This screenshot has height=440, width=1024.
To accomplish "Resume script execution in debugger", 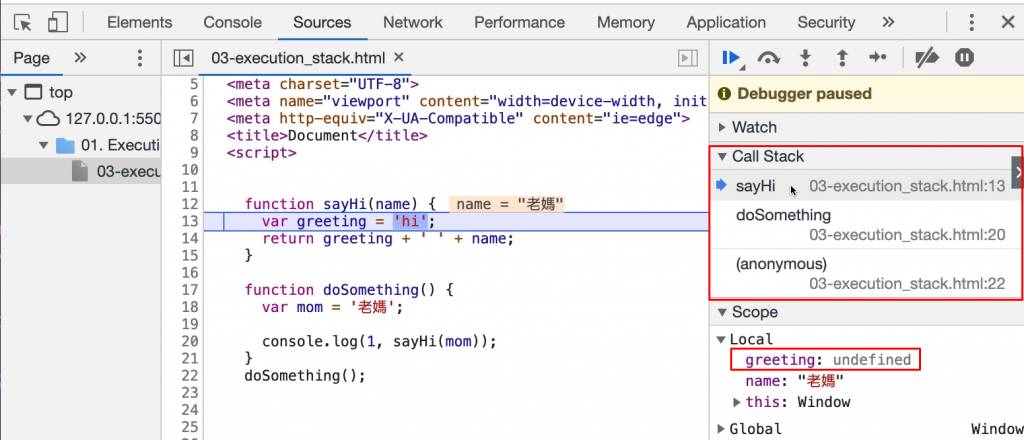I will (731, 58).
